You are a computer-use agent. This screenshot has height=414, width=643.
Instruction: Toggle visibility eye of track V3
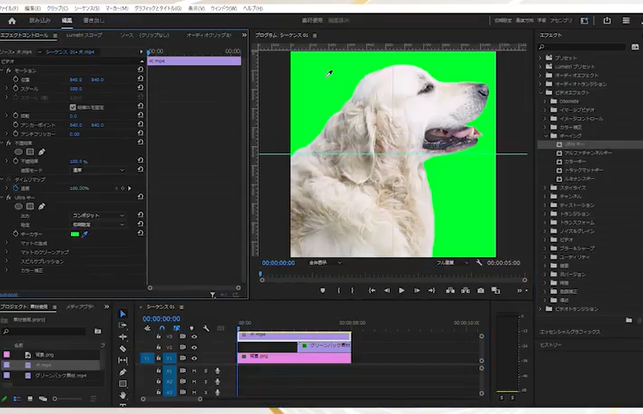click(x=194, y=336)
